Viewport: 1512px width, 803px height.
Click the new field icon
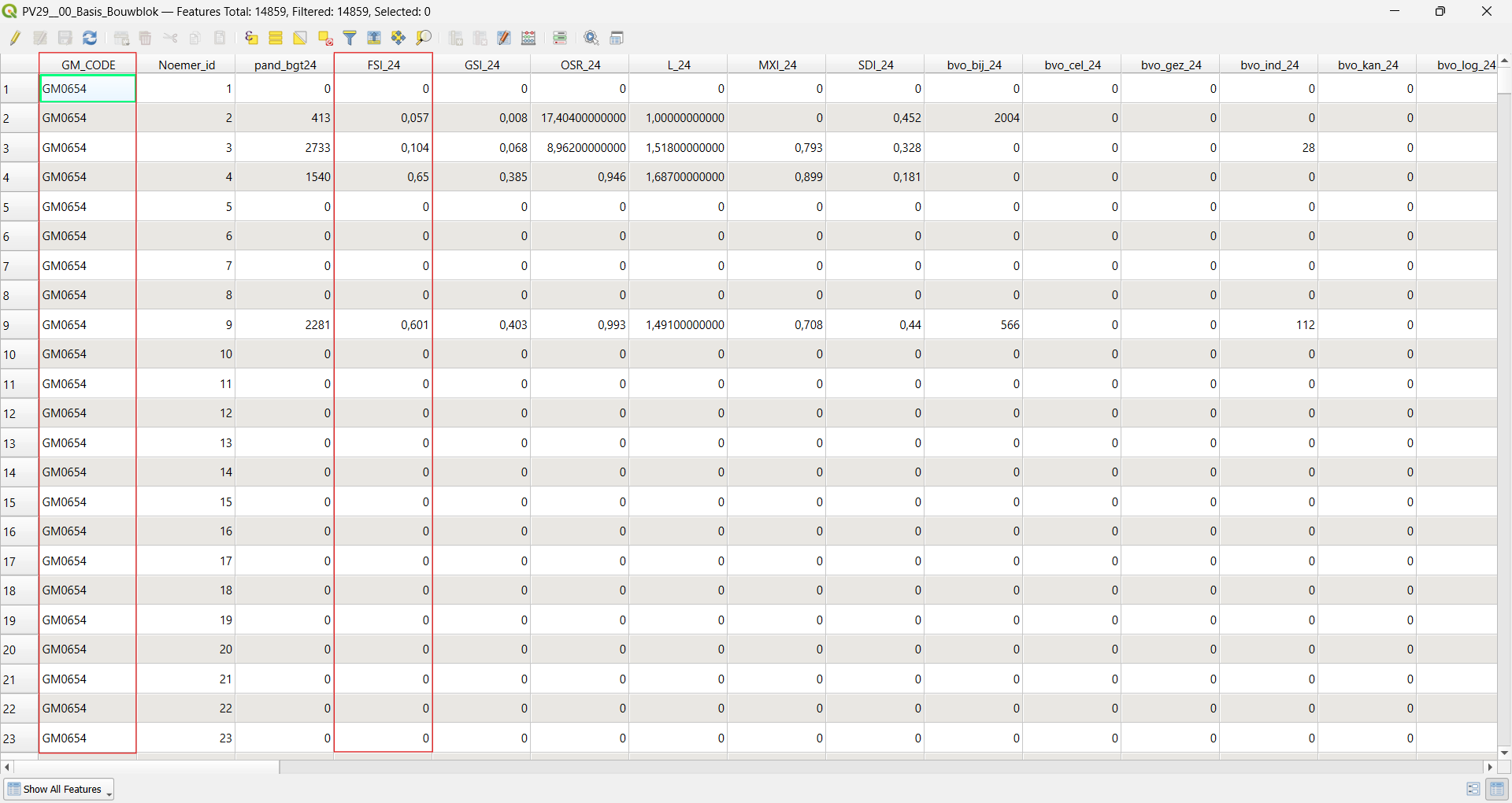point(455,38)
